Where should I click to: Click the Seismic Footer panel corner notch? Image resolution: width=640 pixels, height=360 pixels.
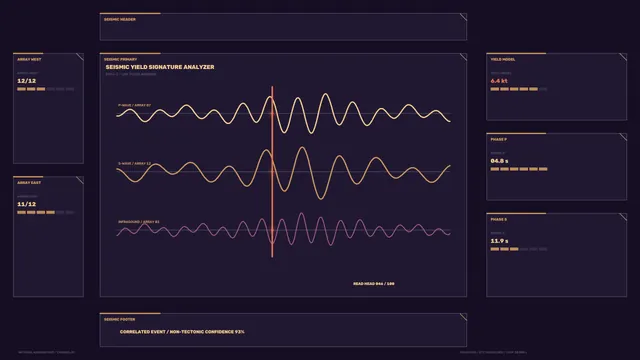coord(463,317)
